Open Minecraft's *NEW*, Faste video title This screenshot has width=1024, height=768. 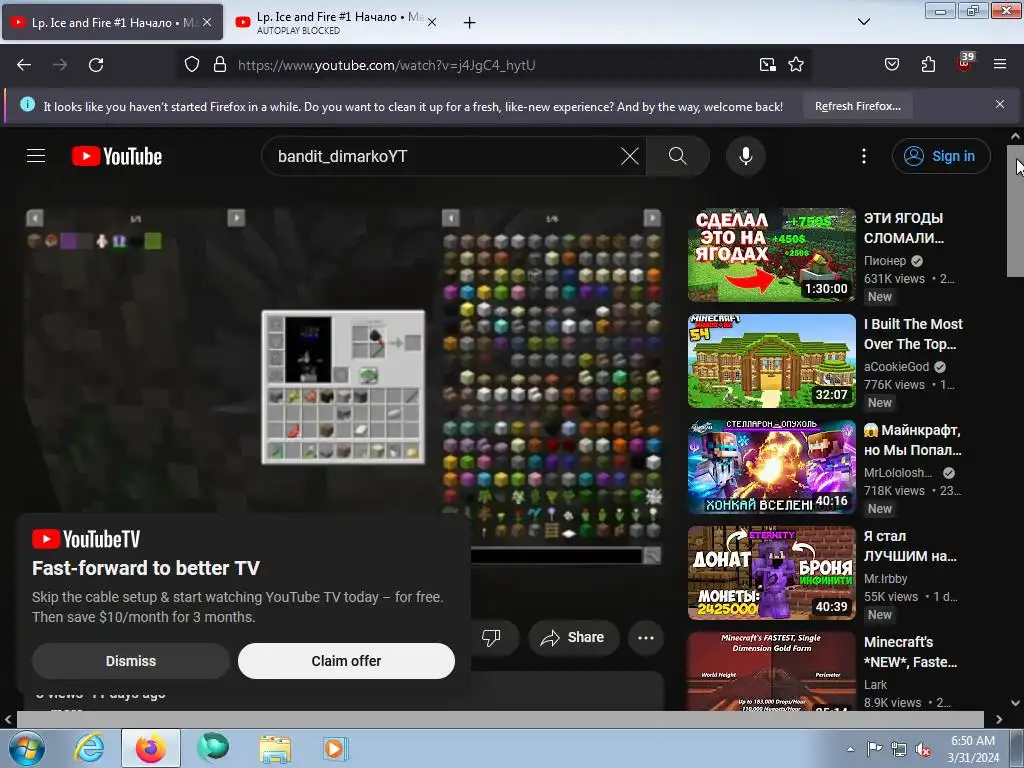910,652
